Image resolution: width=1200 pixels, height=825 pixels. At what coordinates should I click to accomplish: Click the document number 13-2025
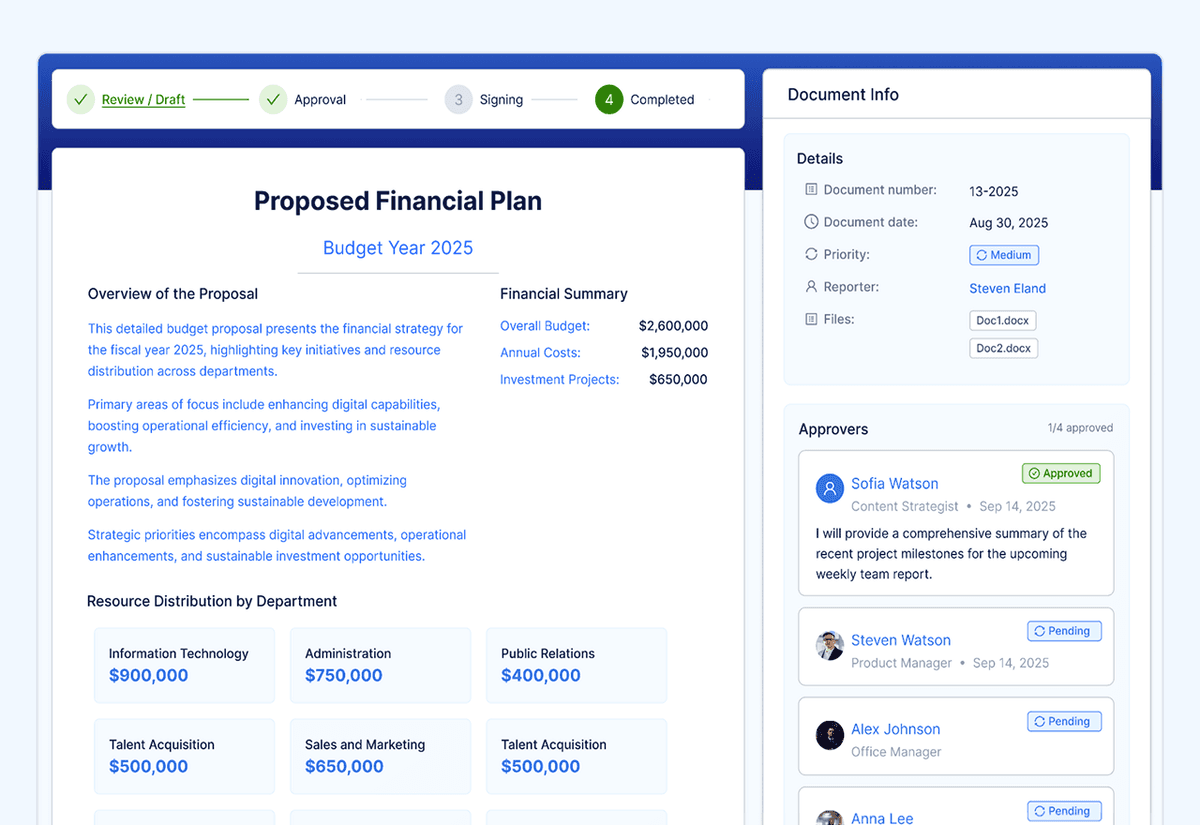(x=994, y=191)
